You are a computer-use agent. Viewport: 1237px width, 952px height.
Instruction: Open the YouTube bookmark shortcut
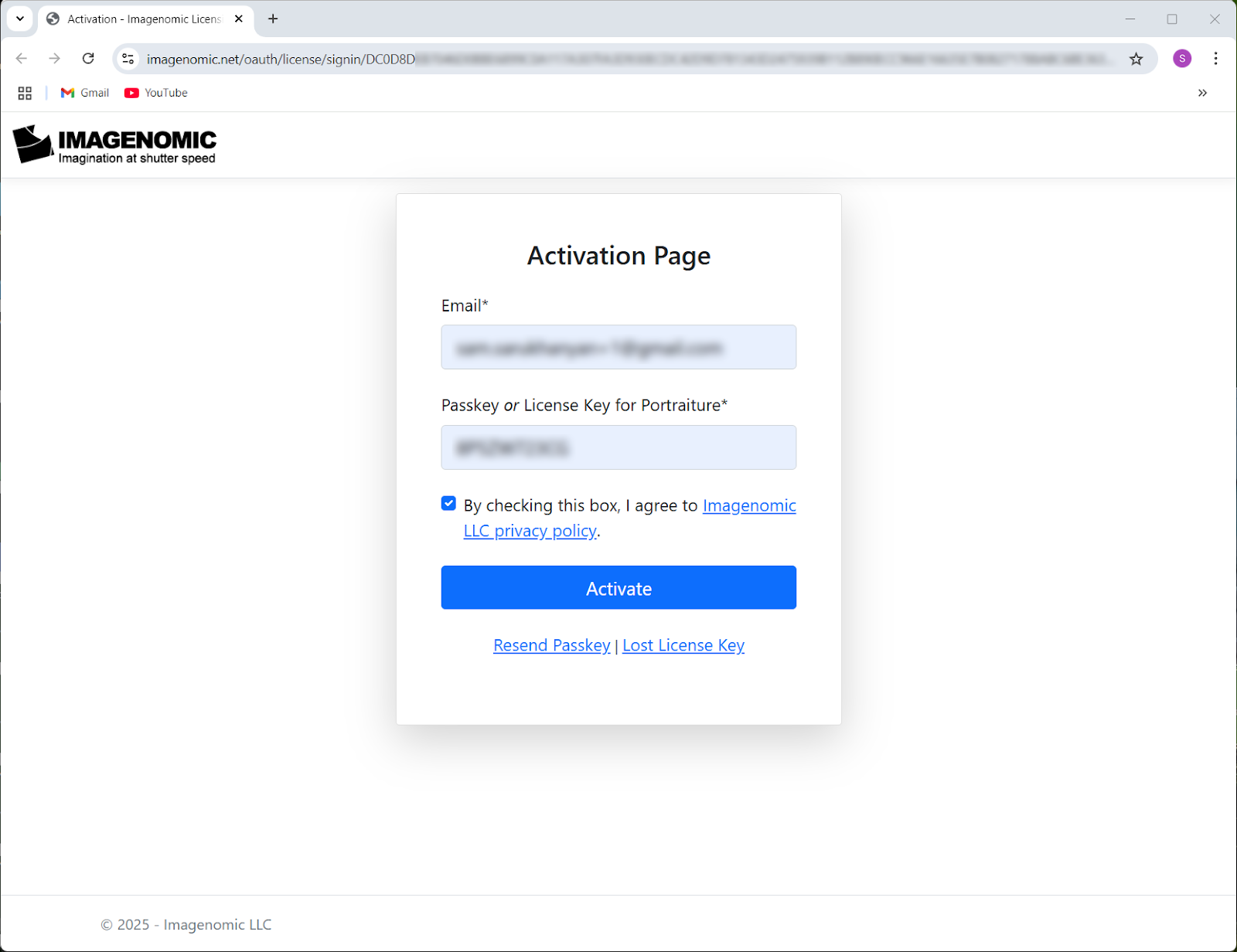click(155, 93)
